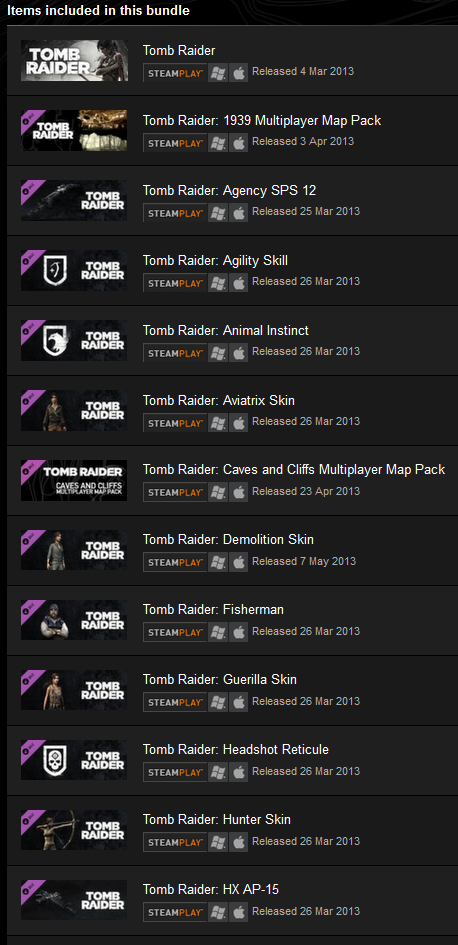Open Tomb Raider: Headshot Reticule title link
This screenshot has width=458, height=945.
pos(236,749)
